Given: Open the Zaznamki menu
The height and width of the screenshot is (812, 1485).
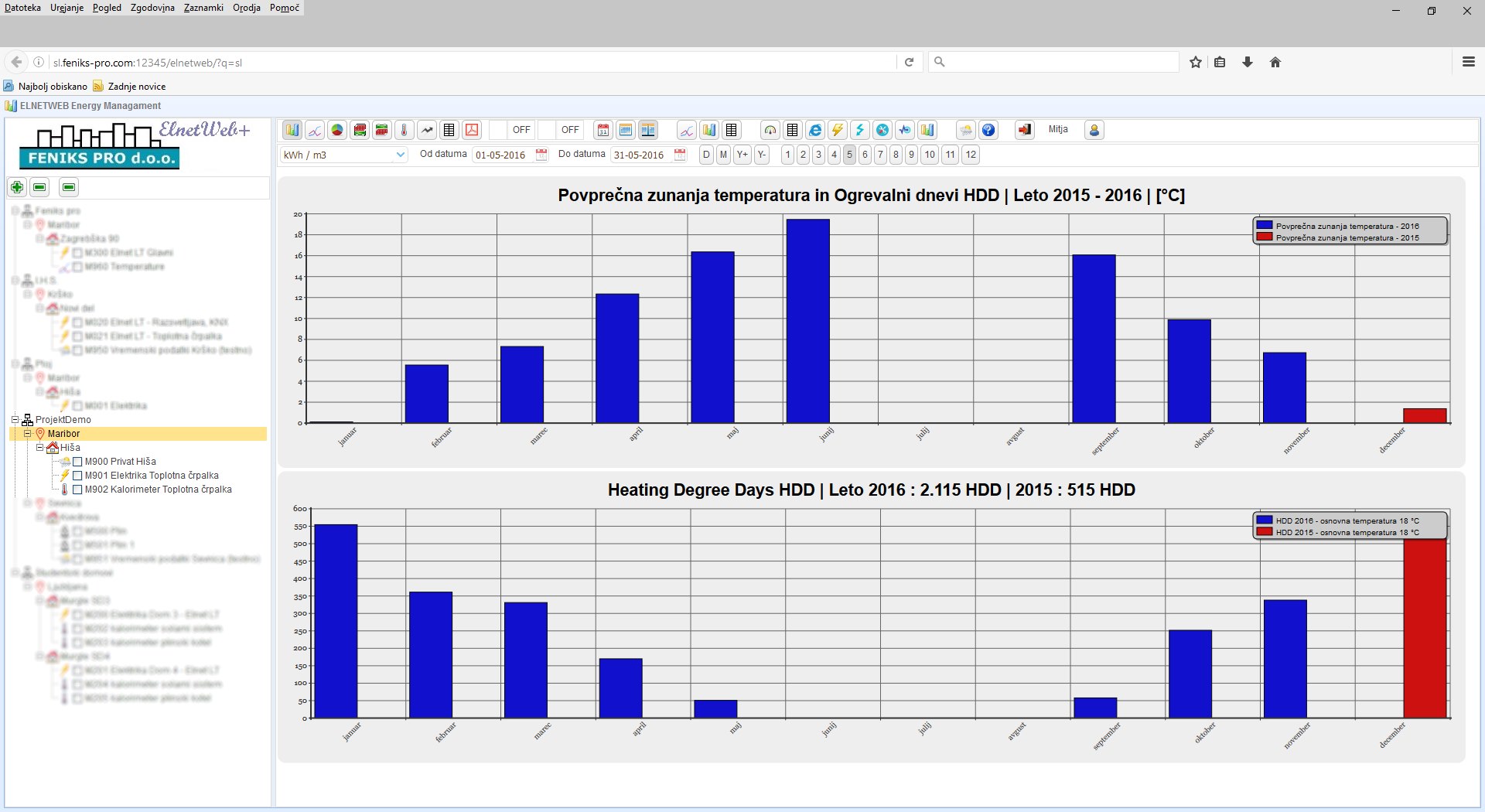Looking at the screenshot, I should 203,8.
